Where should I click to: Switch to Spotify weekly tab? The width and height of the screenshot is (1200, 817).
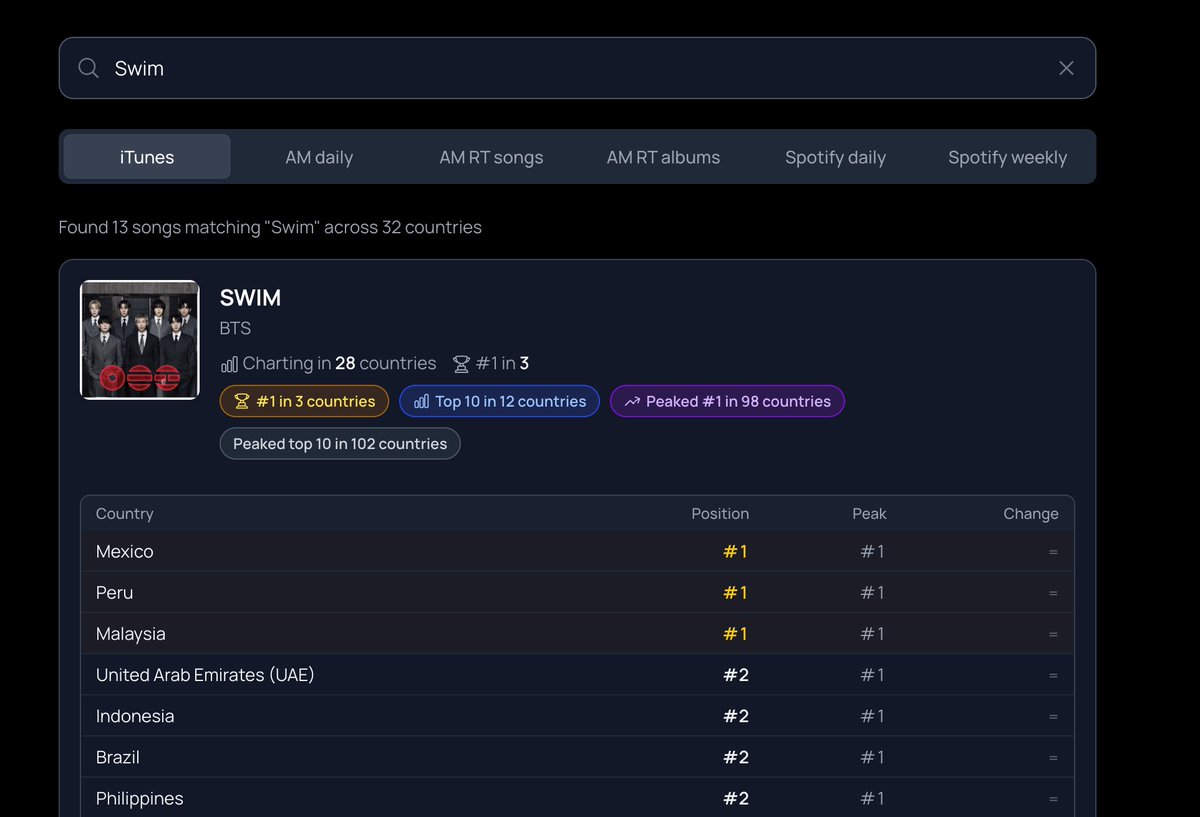point(1007,157)
